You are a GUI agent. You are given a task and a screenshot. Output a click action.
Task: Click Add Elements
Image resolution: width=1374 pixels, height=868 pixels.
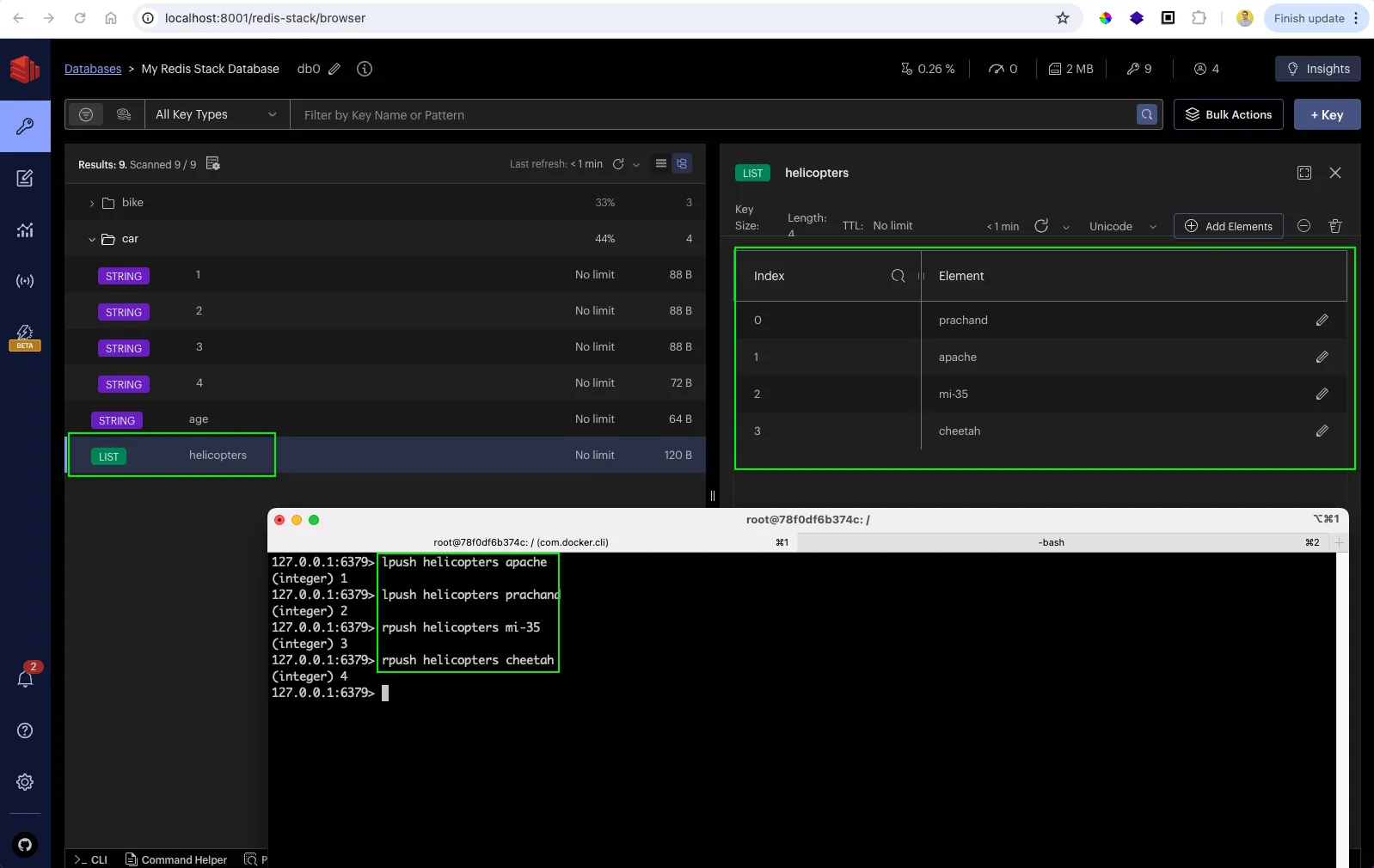1229,226
